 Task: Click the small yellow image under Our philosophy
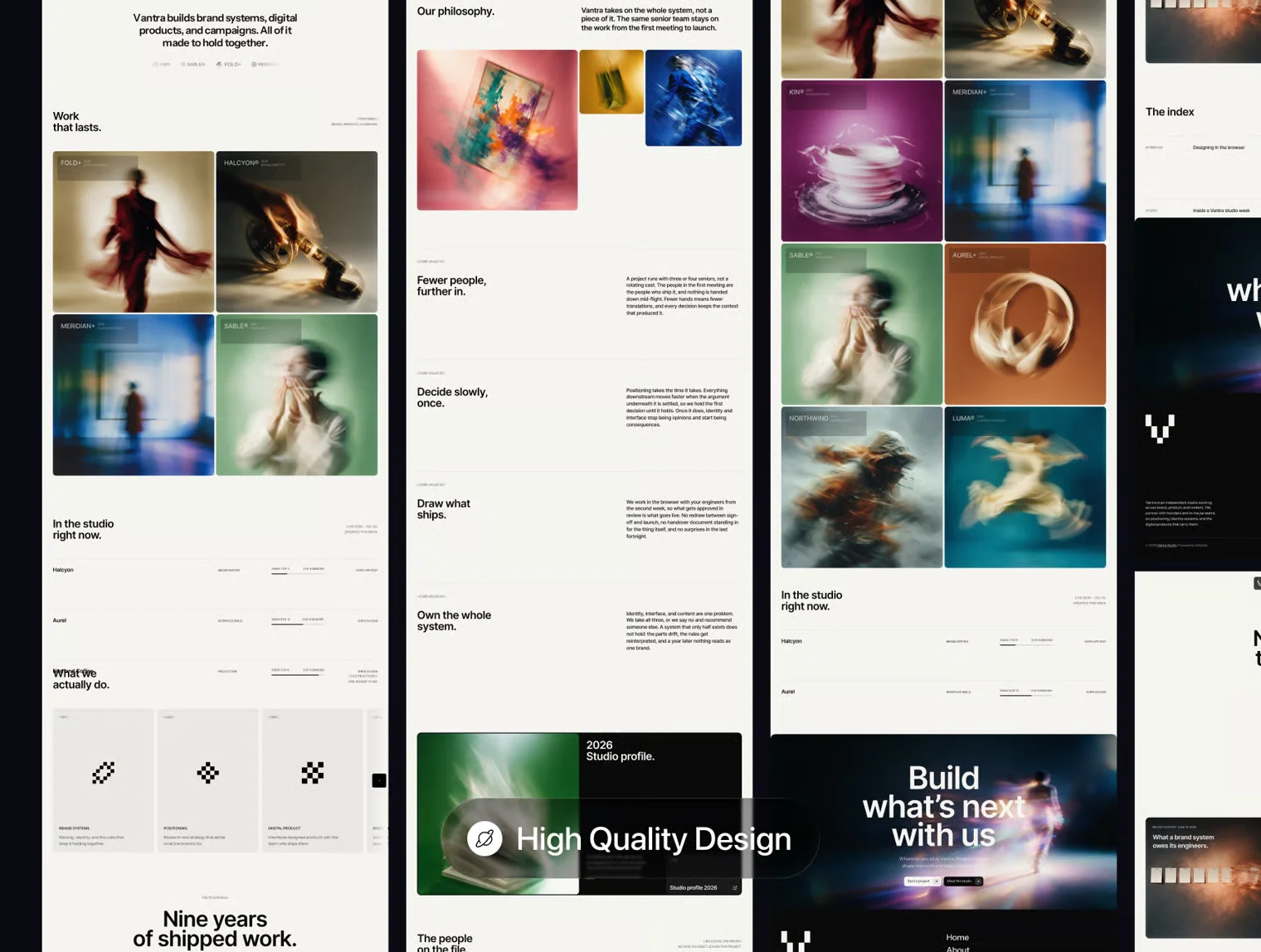click(x=611, y=81)
